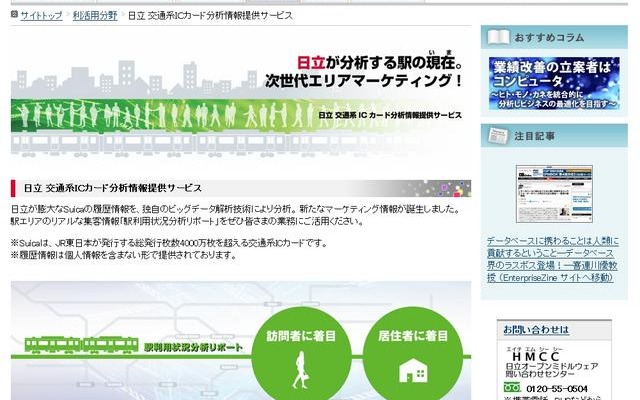Click the open book icon beside おすすめコラム

click(x=498, y=37)
